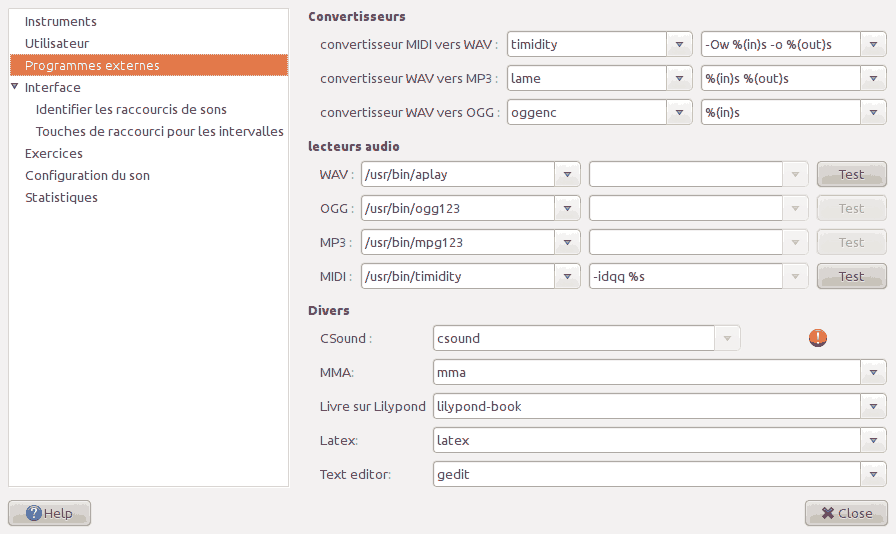Open the Livre sur Lilypond dropdown
896x534 pixels.
874,407
